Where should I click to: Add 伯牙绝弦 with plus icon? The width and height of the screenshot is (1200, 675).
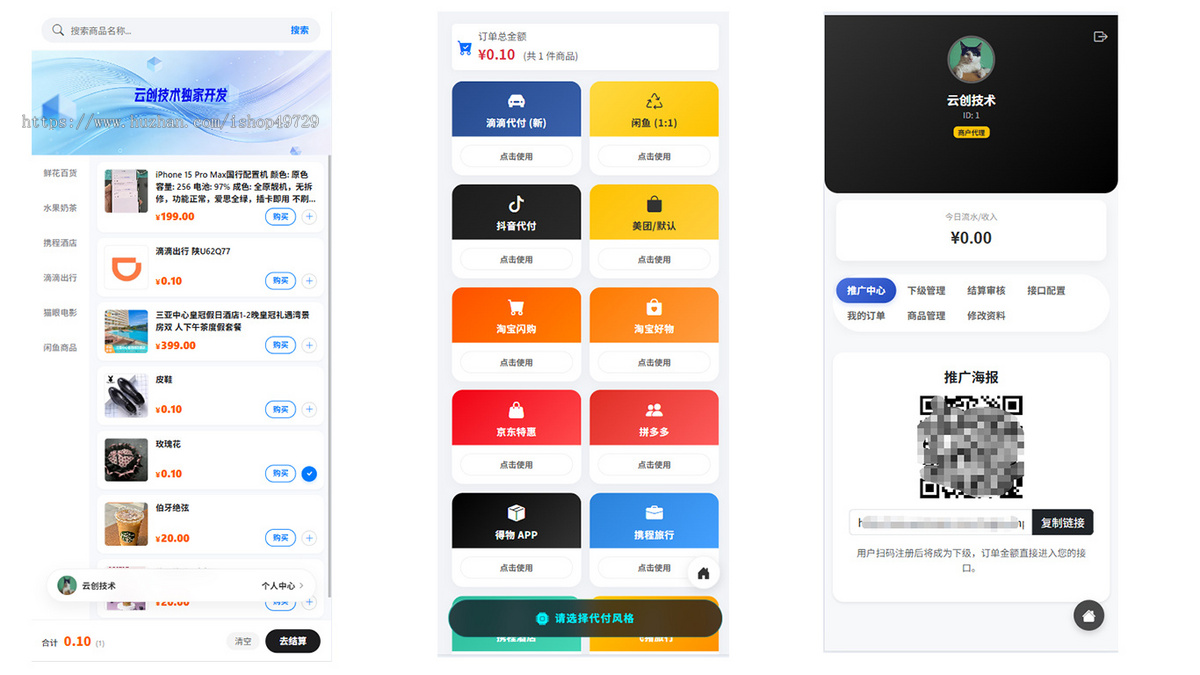pyautogui.click(x=309, y=537)
